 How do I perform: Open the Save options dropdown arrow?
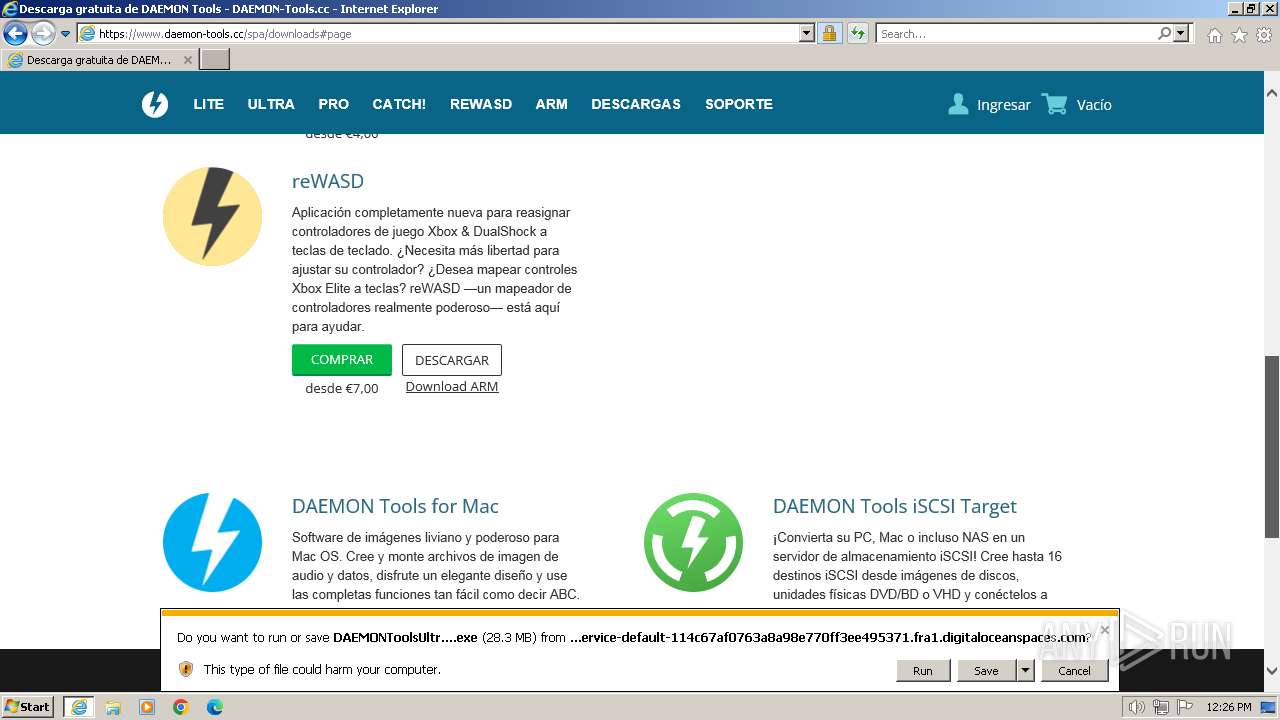pyautogui.click(x=1025, y=671)
